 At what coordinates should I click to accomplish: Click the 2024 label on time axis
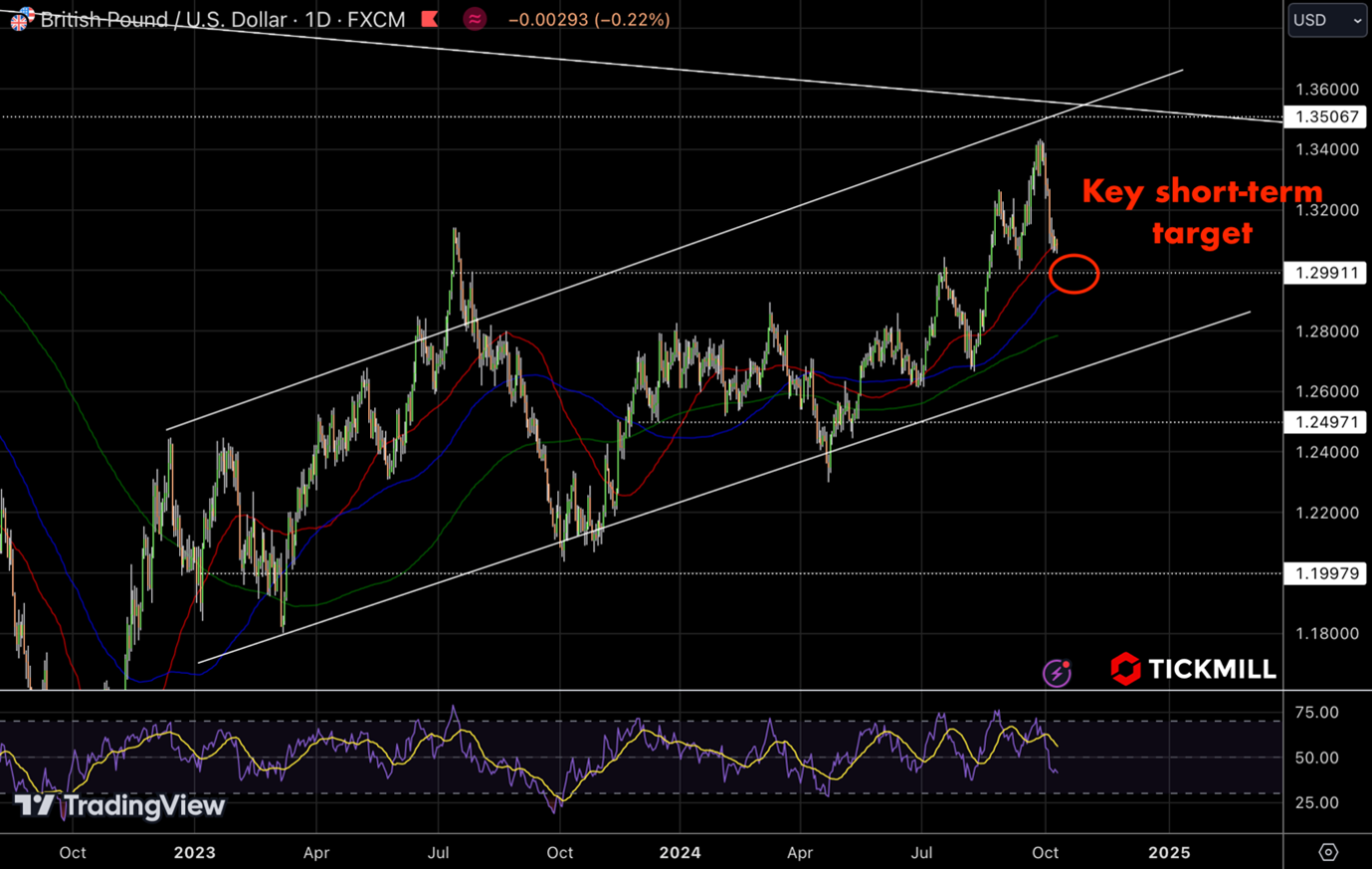point(681,852)
